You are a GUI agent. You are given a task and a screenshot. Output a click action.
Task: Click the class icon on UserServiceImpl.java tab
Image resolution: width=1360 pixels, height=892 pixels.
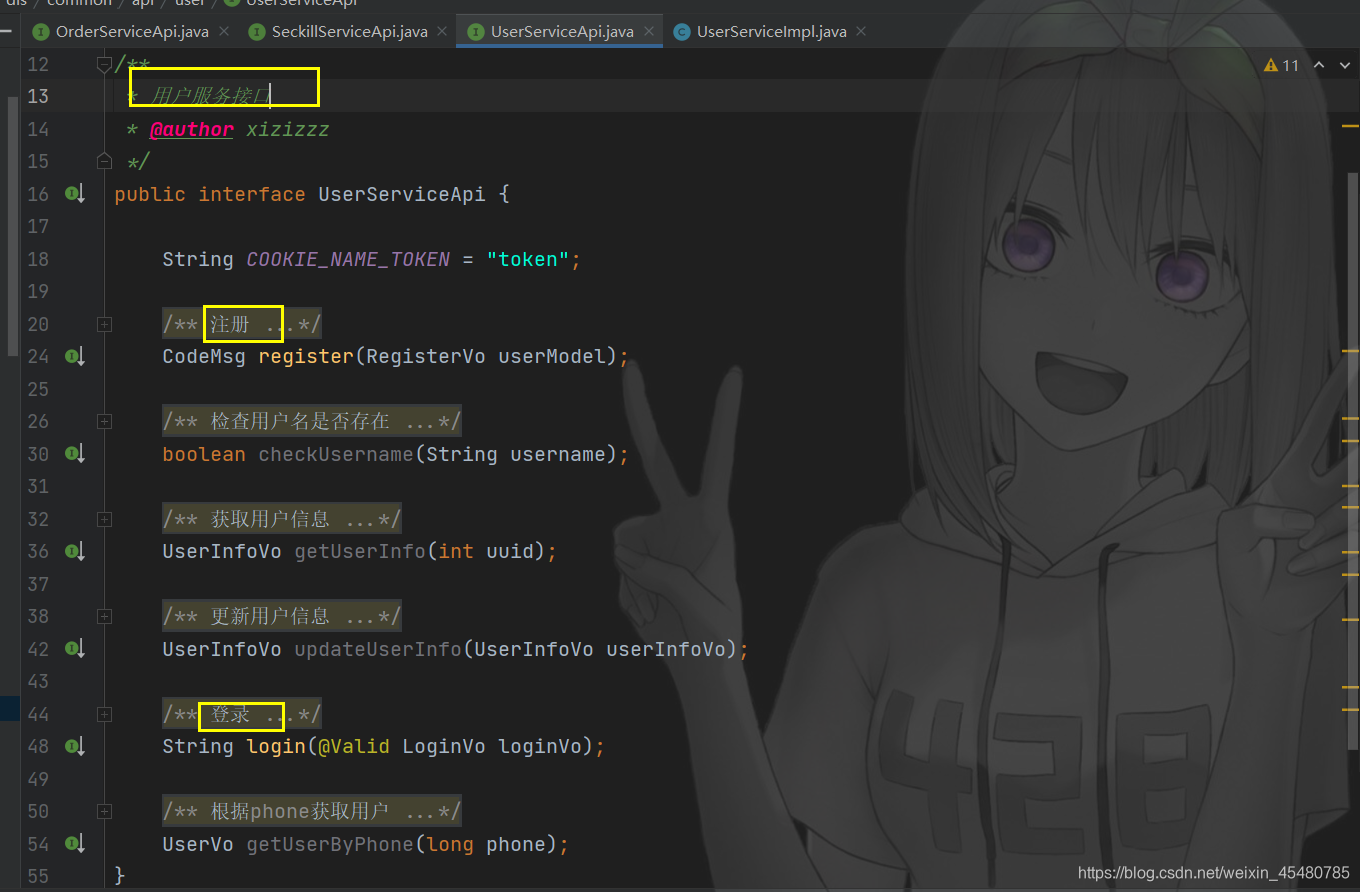[682, 32]
